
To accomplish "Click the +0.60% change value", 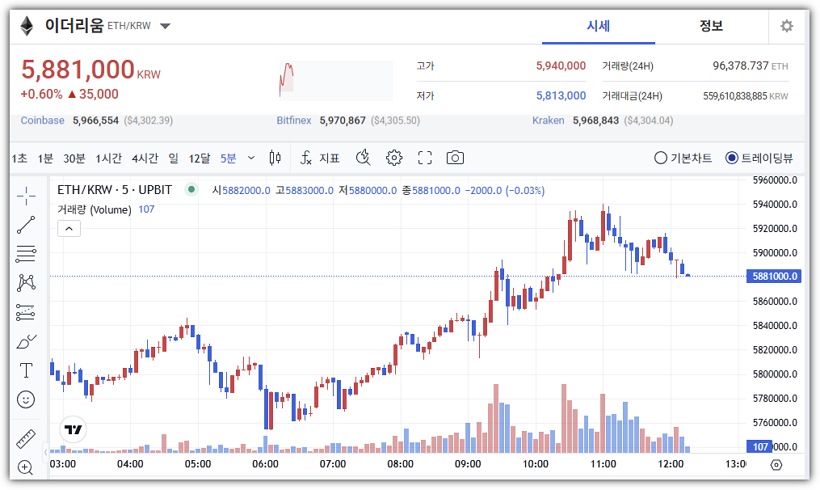I will 41,94.
